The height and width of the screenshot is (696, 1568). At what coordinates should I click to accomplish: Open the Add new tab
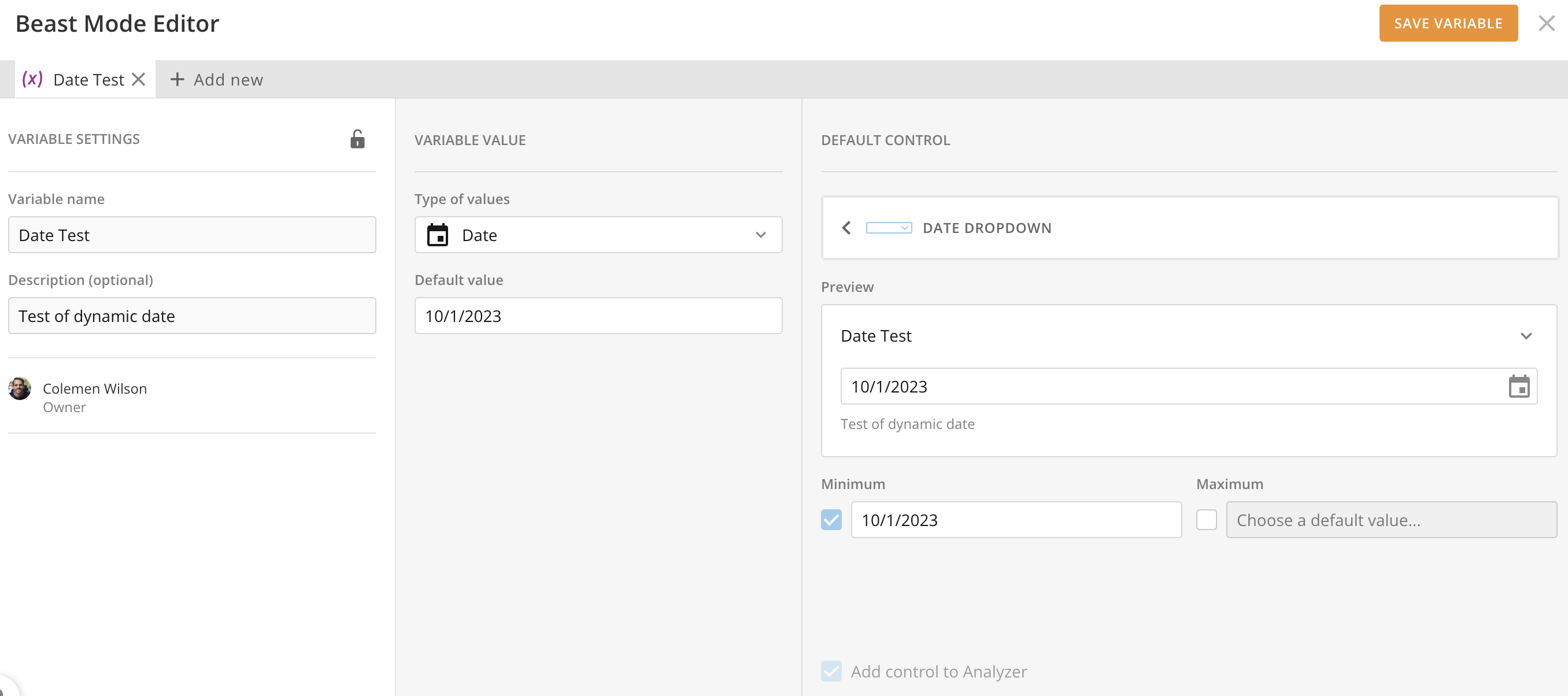[228, 80]
